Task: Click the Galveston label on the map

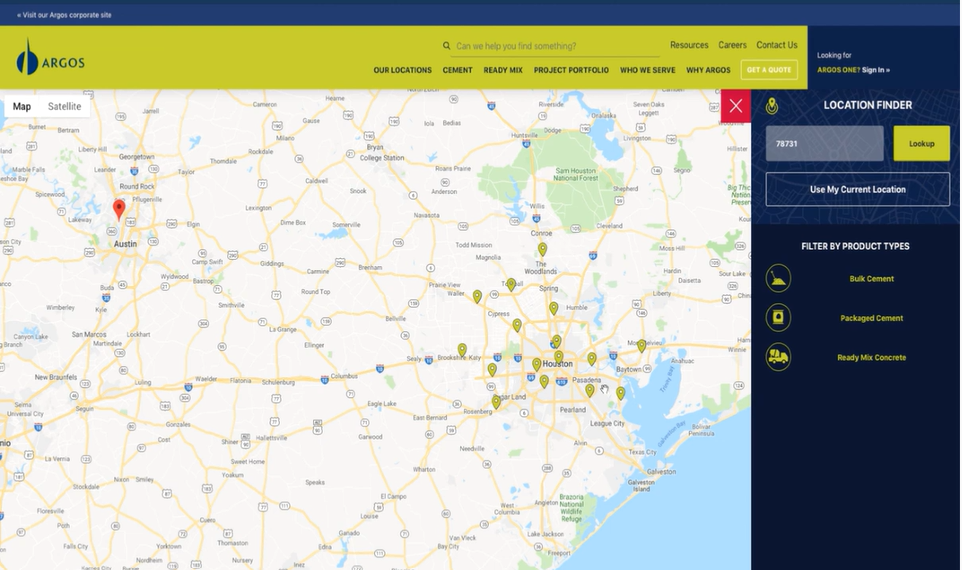Action: pos(661,471)
